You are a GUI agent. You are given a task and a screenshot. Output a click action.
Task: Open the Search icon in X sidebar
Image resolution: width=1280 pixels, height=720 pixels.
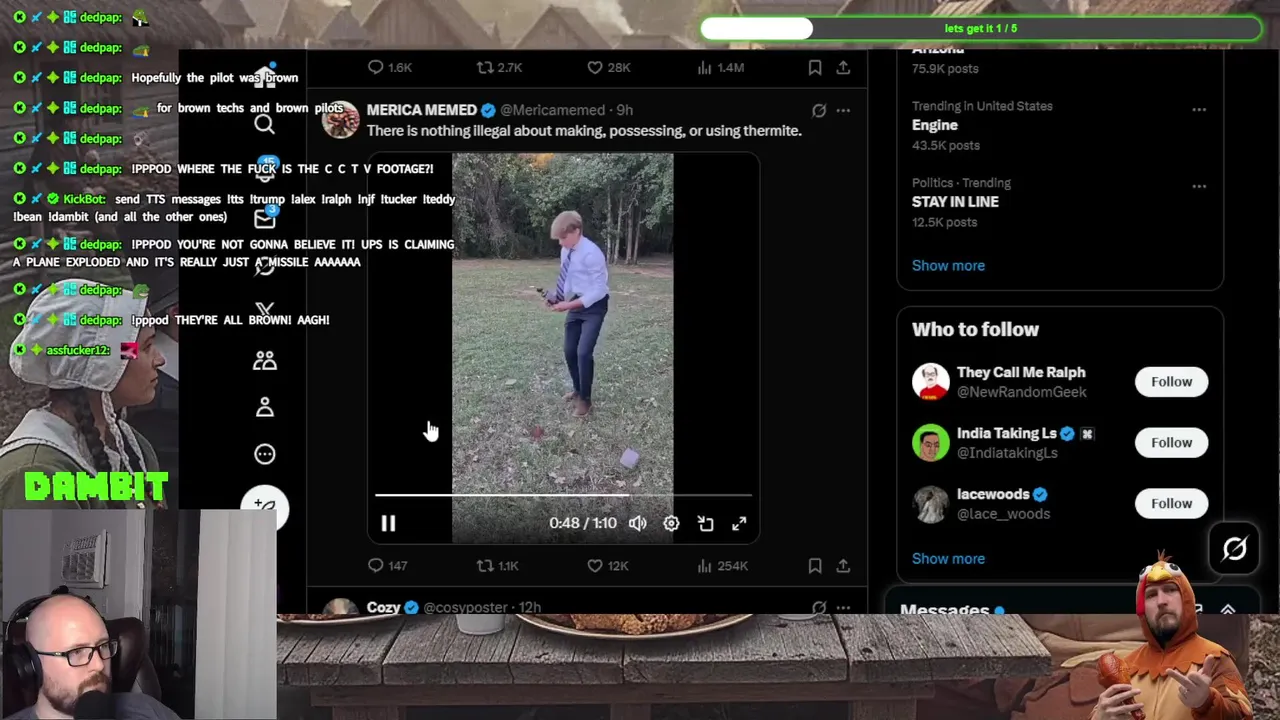point(264,124)
